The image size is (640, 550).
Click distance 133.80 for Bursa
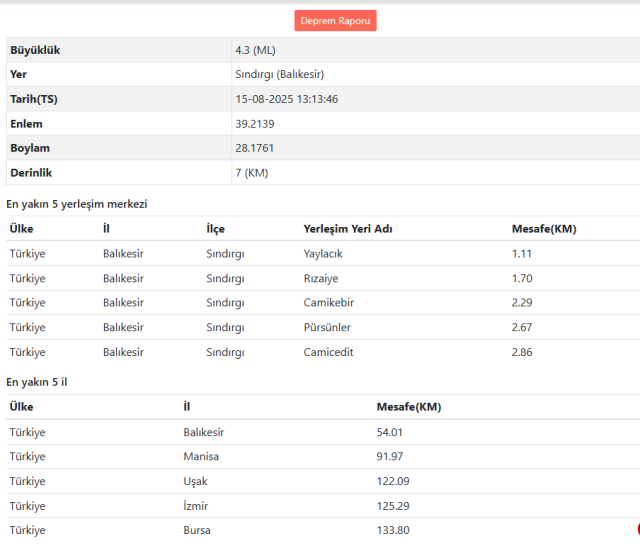click(x=393, y=530)
